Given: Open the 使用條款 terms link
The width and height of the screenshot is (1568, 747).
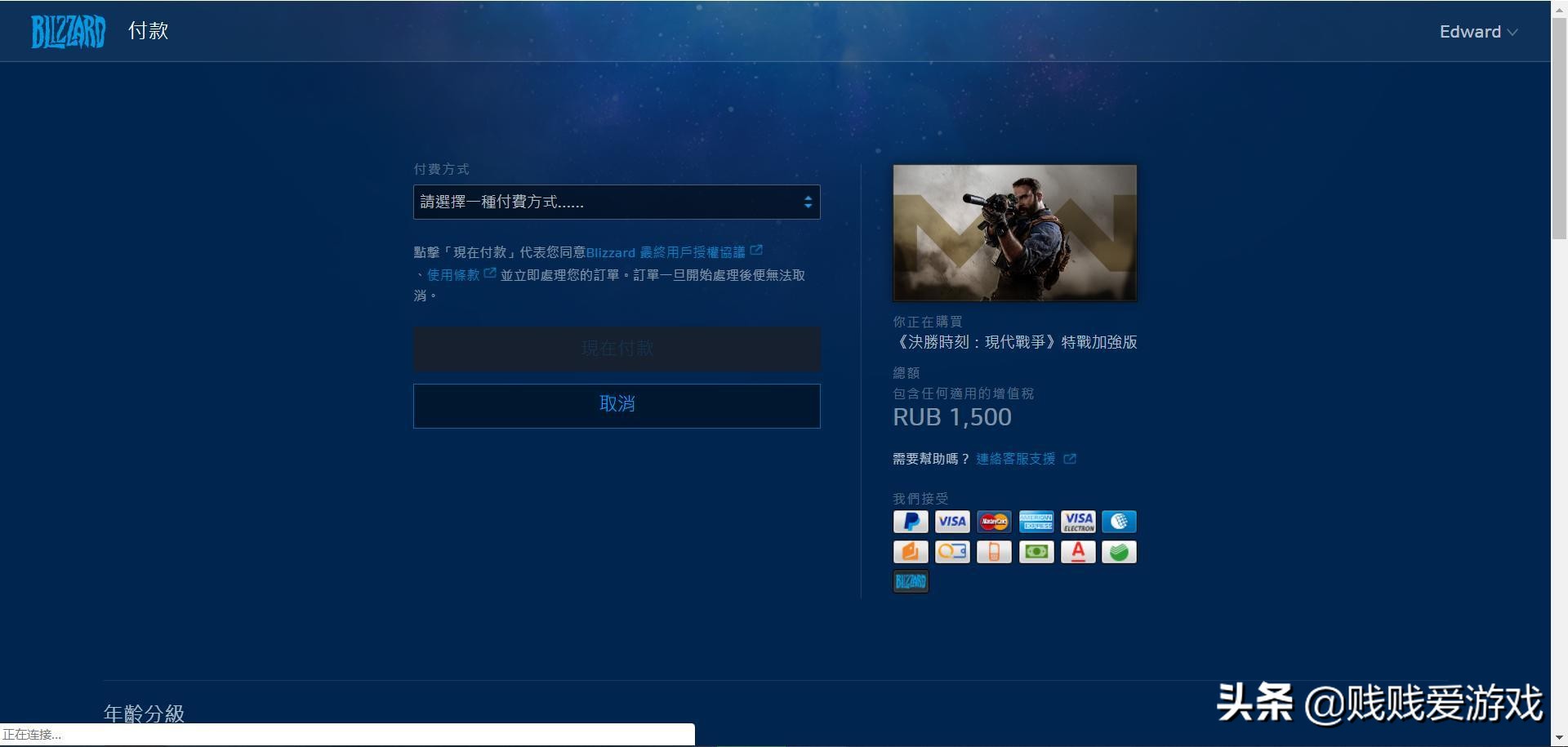Looking at the screenshot, I should pyautogui.click(x=453, y=275).
